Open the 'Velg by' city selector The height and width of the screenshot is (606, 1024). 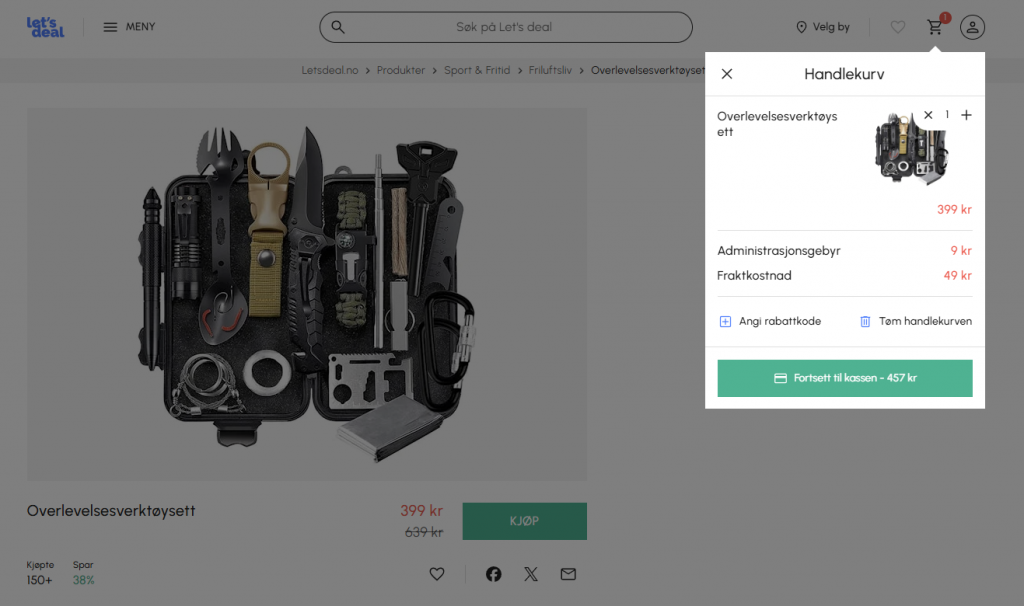(823, 27)
